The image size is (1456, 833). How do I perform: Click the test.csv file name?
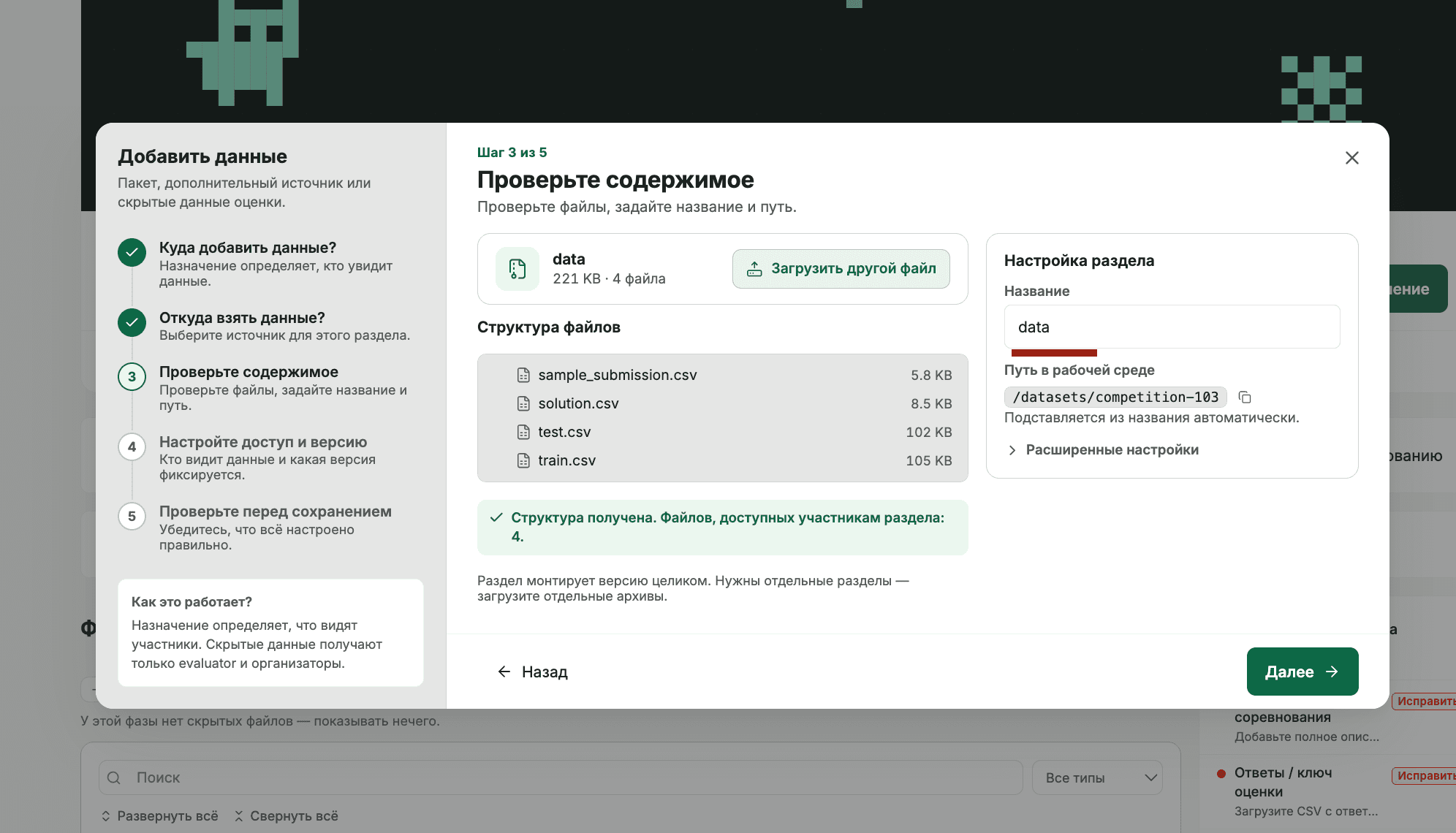pos(564,432)
